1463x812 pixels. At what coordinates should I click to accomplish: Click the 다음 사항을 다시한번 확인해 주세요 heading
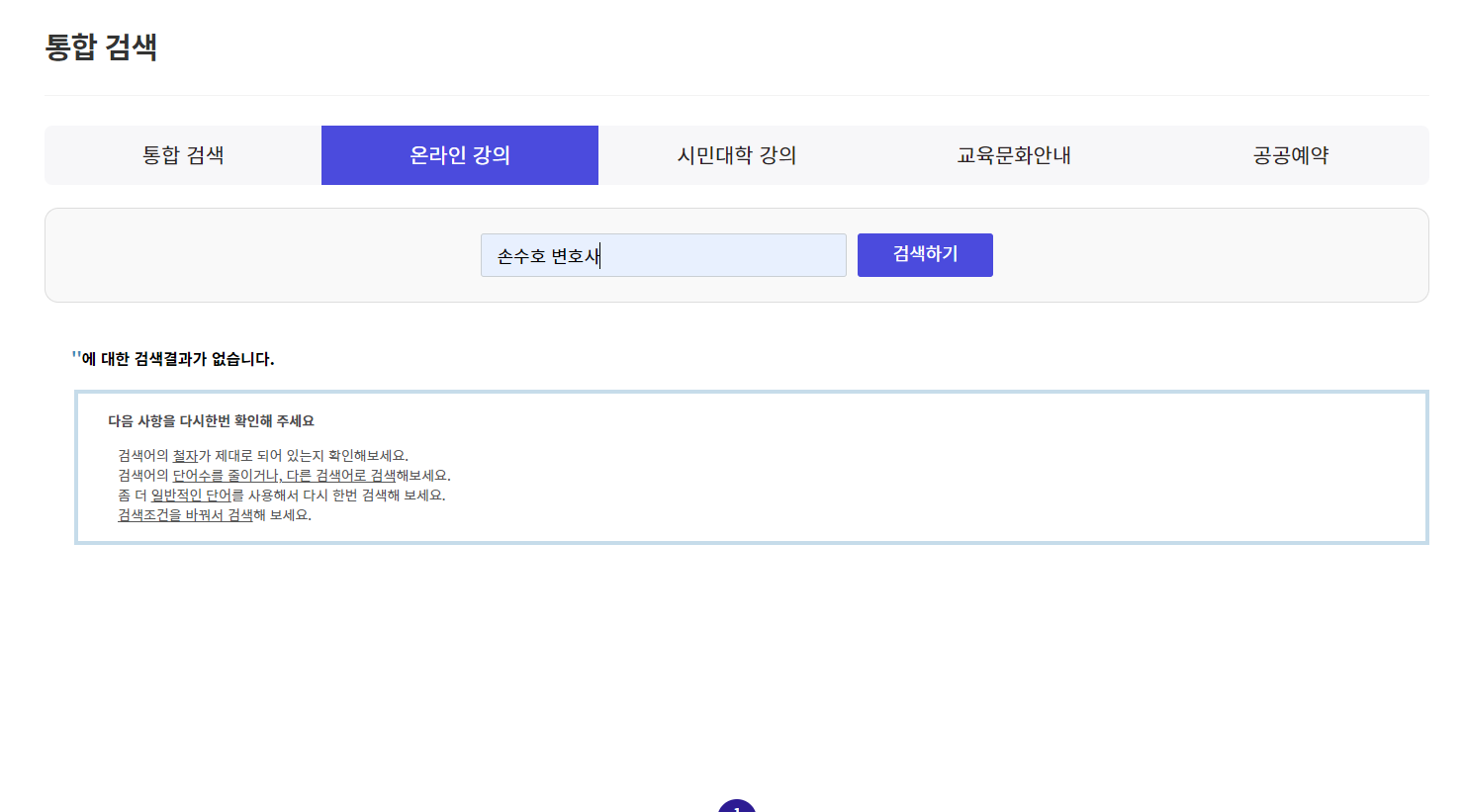(x=211, y=421)
